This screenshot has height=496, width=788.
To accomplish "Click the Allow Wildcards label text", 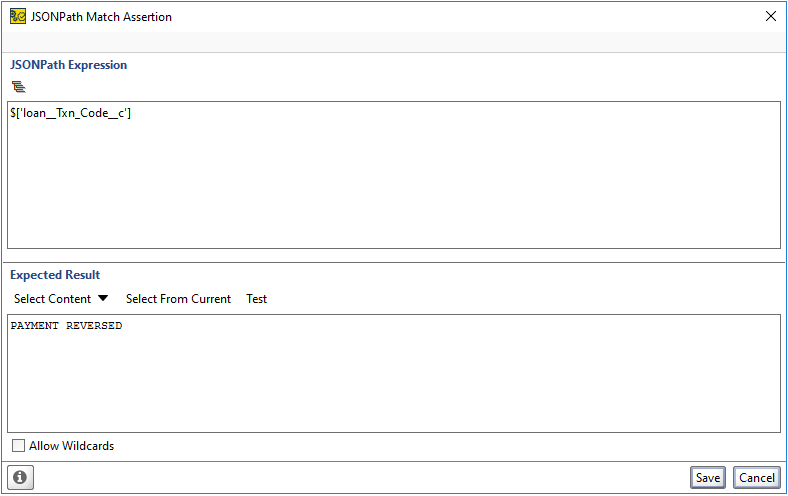I will [71, 446].
